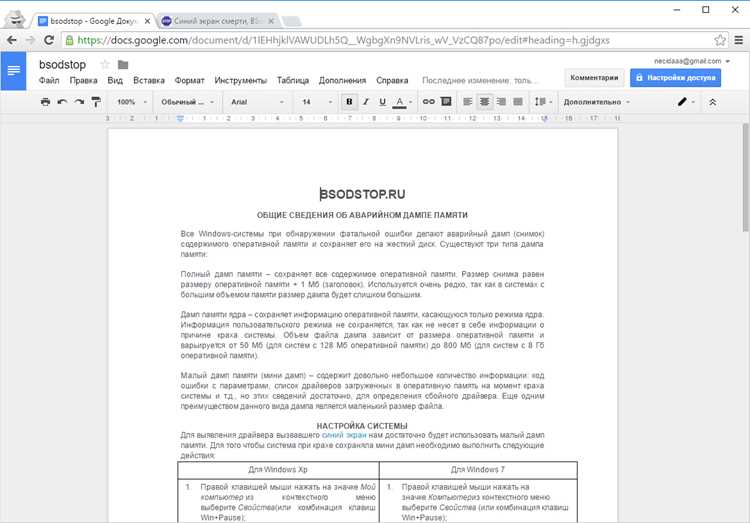This screenshot has height=523, width=750.
Task: Click the right indent ruler marker
Action: [544, 118]
